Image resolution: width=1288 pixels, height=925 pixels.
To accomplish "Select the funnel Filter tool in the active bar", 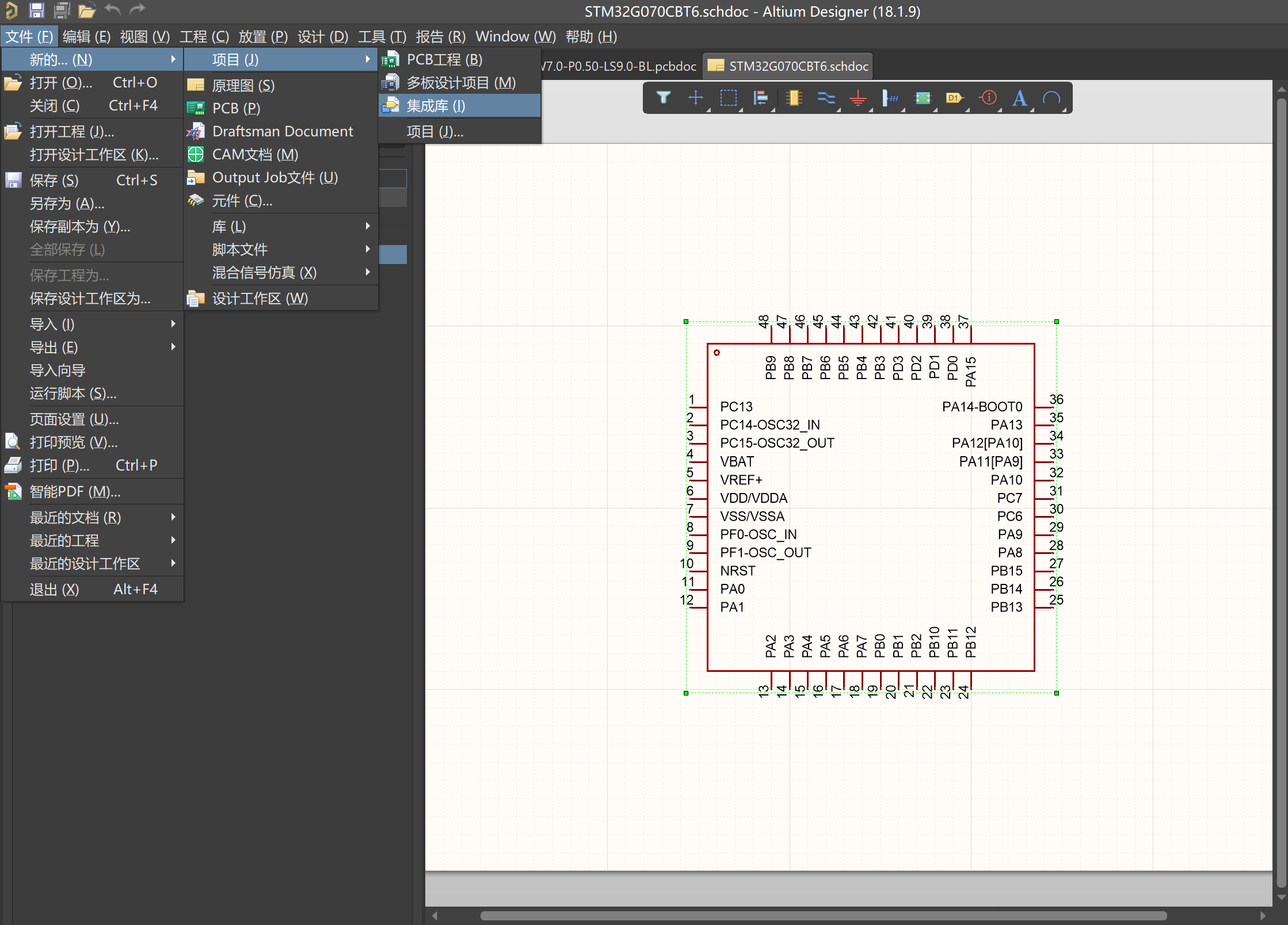I will [x=663, y=98].
